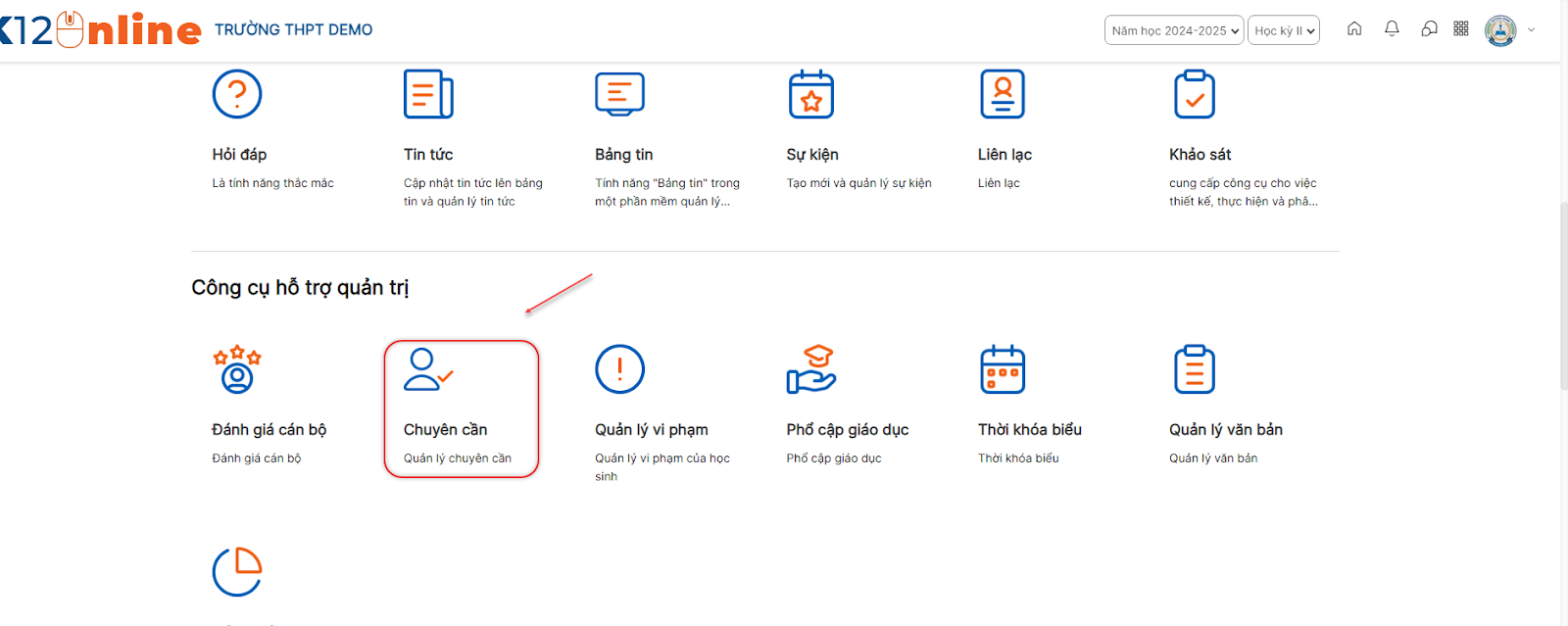This screenshot has height=626, width=1568.
Task: Open the apps grid menu
Action: pos(1461,29)
